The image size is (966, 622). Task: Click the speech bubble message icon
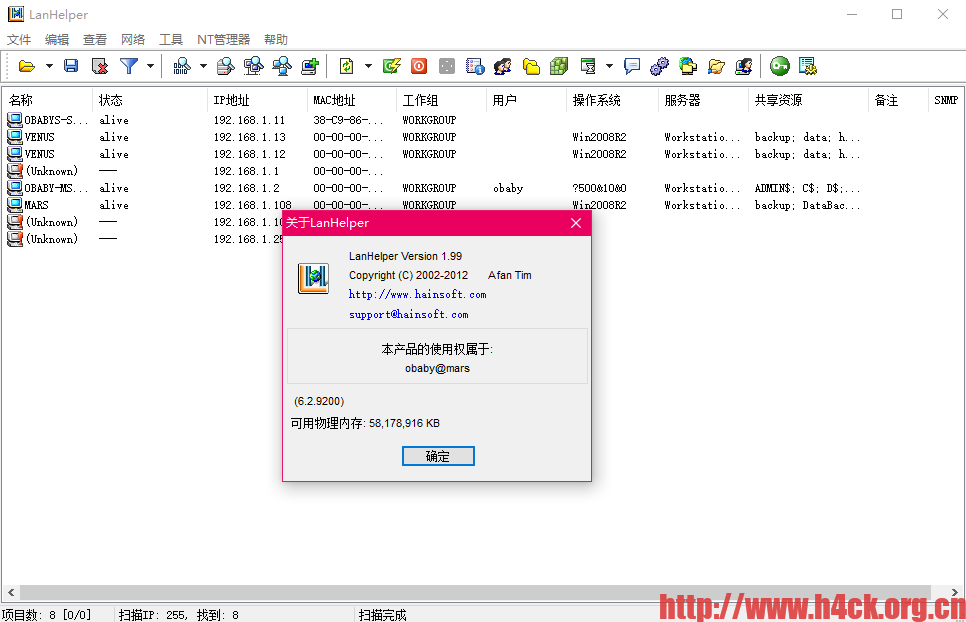(x=632, y=66)
